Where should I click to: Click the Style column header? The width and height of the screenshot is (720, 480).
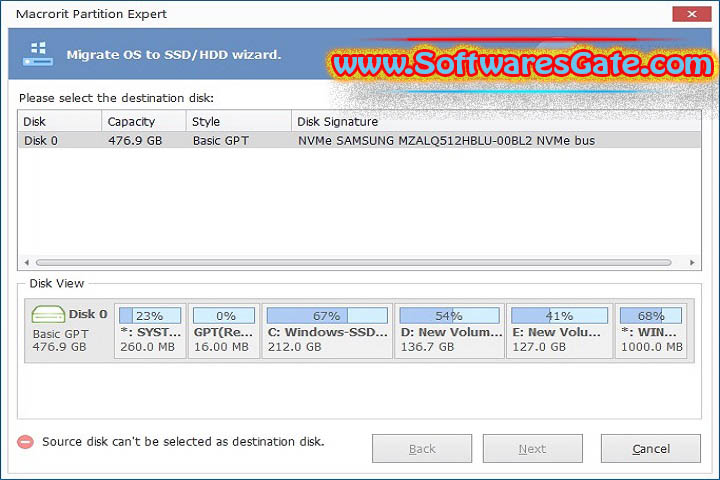pyautogui.click(x=239, y=121)
